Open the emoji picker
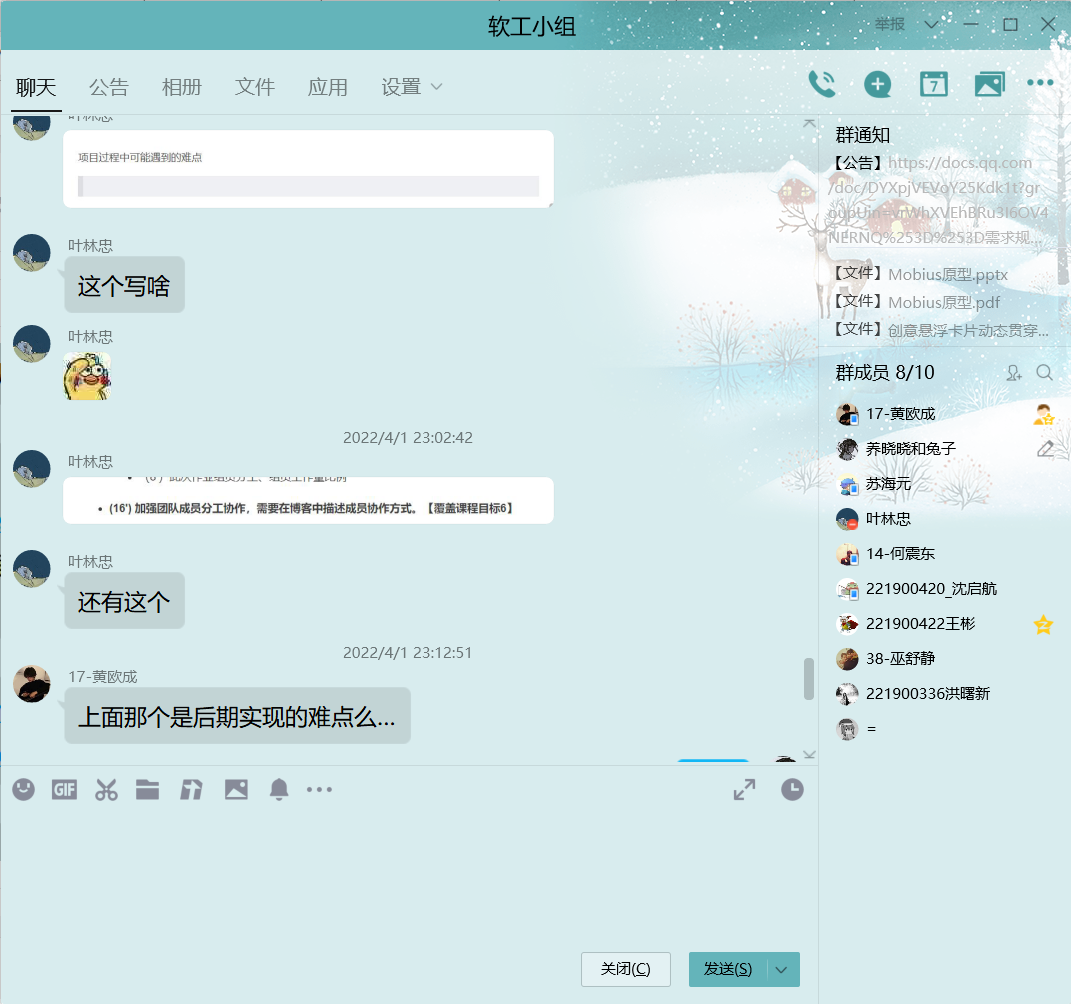This screenshot has height=1004, width=1071. [23, 790]
